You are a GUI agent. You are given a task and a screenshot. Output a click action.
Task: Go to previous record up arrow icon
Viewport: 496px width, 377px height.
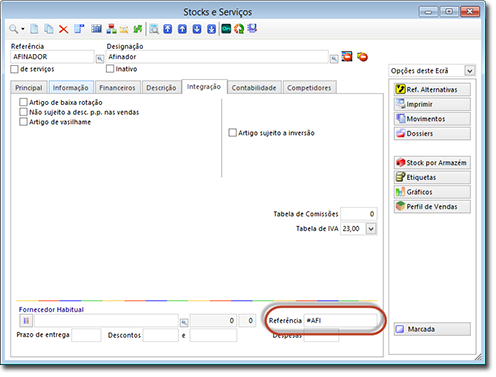[x=182, y=29]
